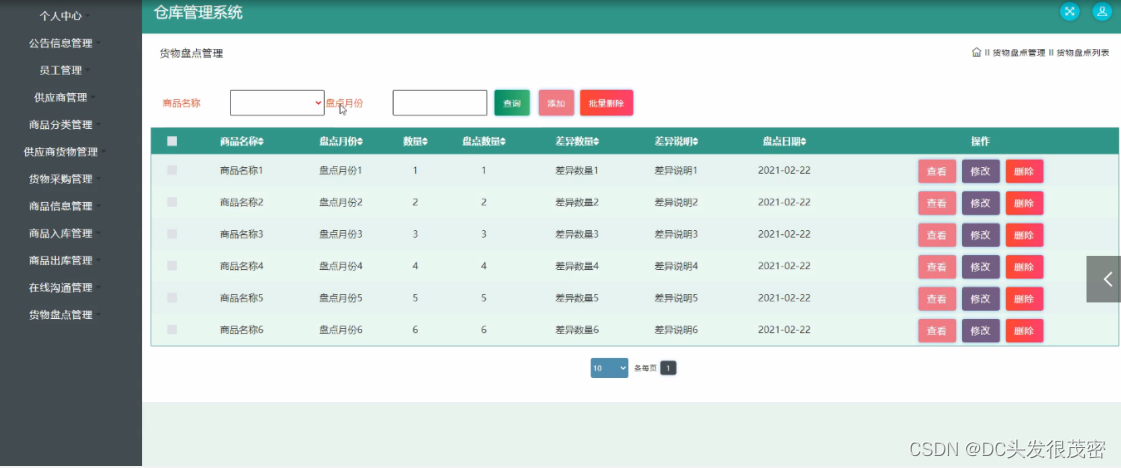Sort by 数量 column header
This screenshot has width=1121, height=468.
pos(415,141)
